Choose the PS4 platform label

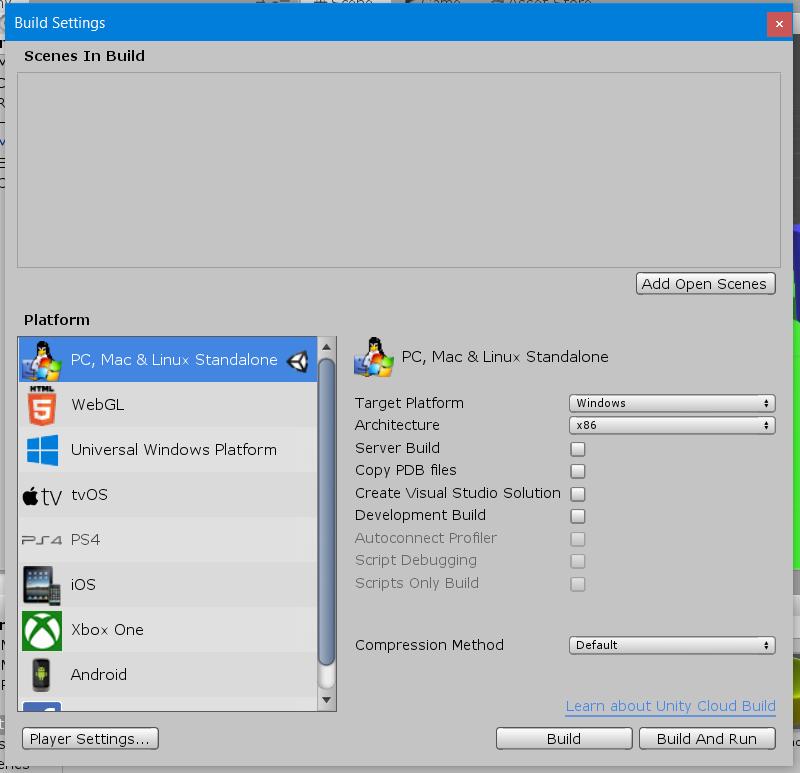85,539
